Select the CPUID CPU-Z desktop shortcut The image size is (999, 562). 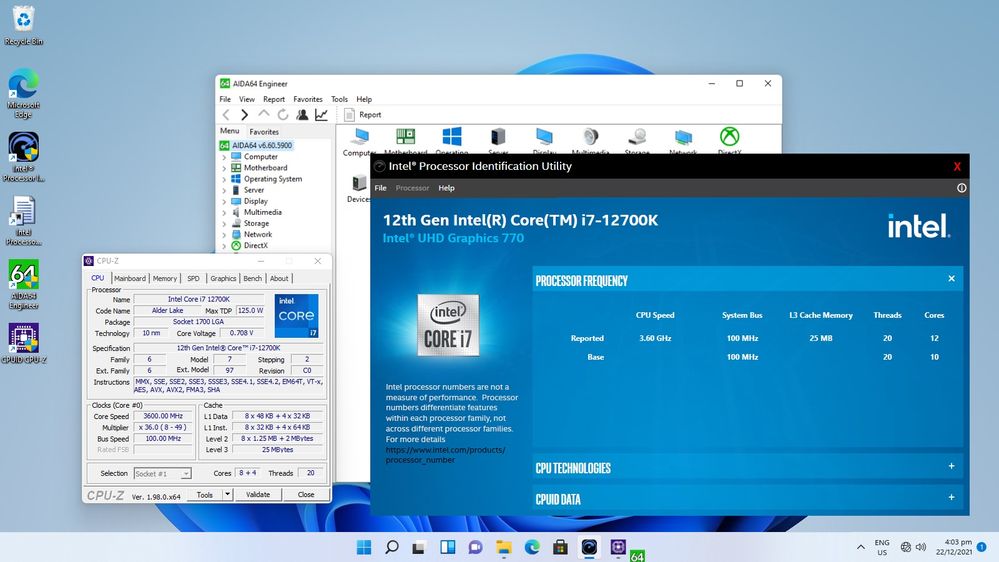[24, 343]
